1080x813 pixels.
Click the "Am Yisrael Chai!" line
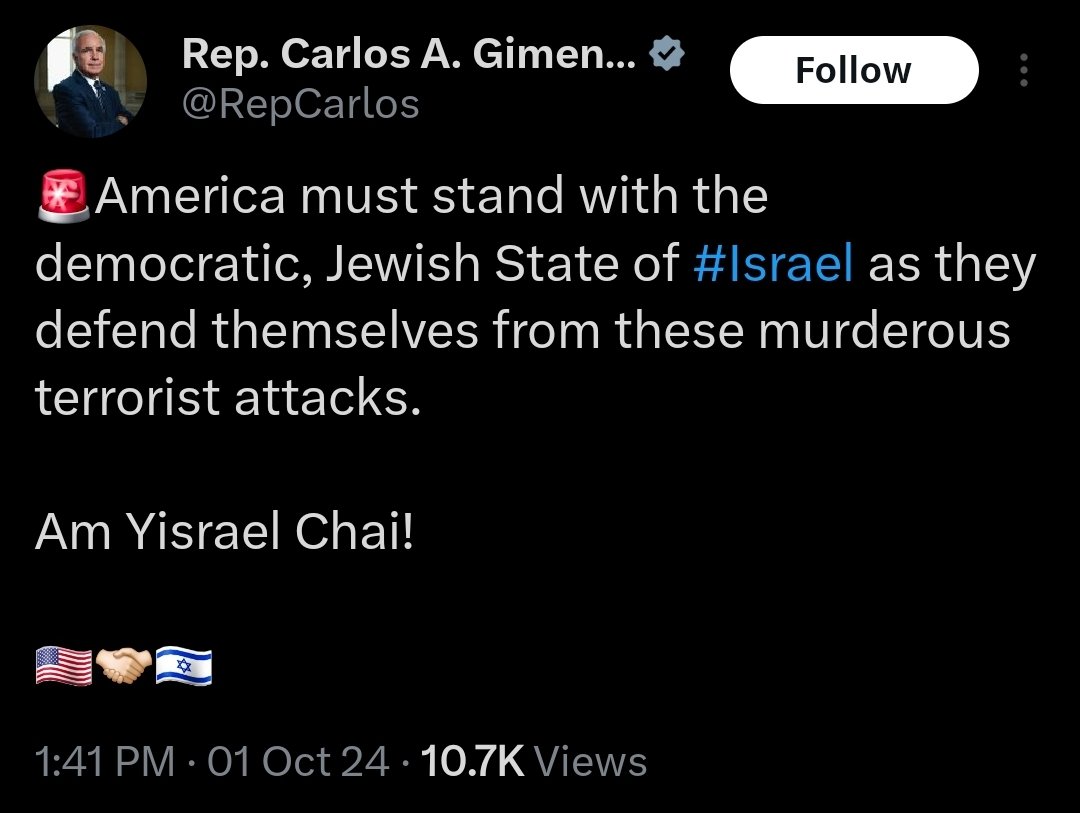[224, 533]
